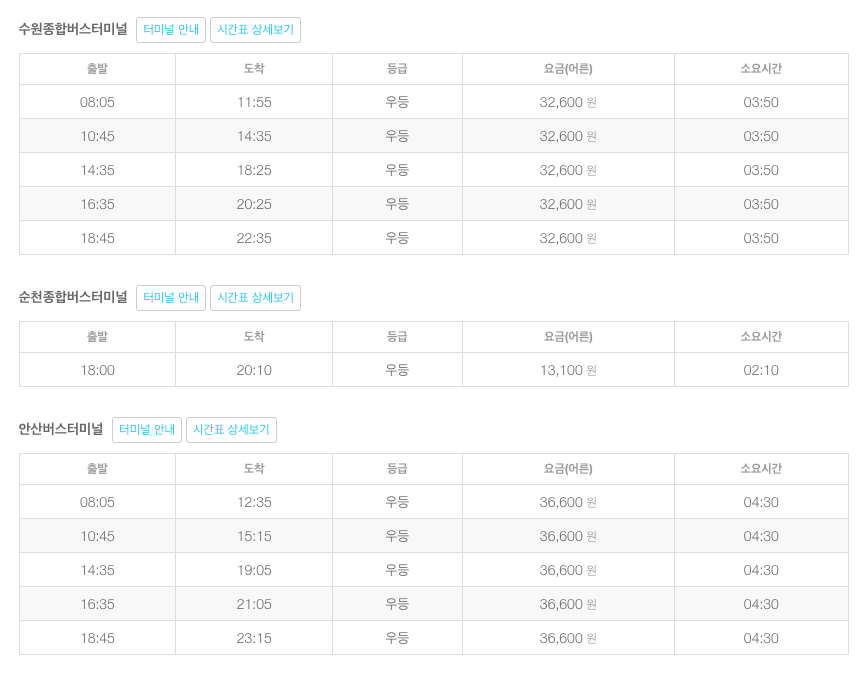Click 안산 arrival time 12:35

coord(254,502)
